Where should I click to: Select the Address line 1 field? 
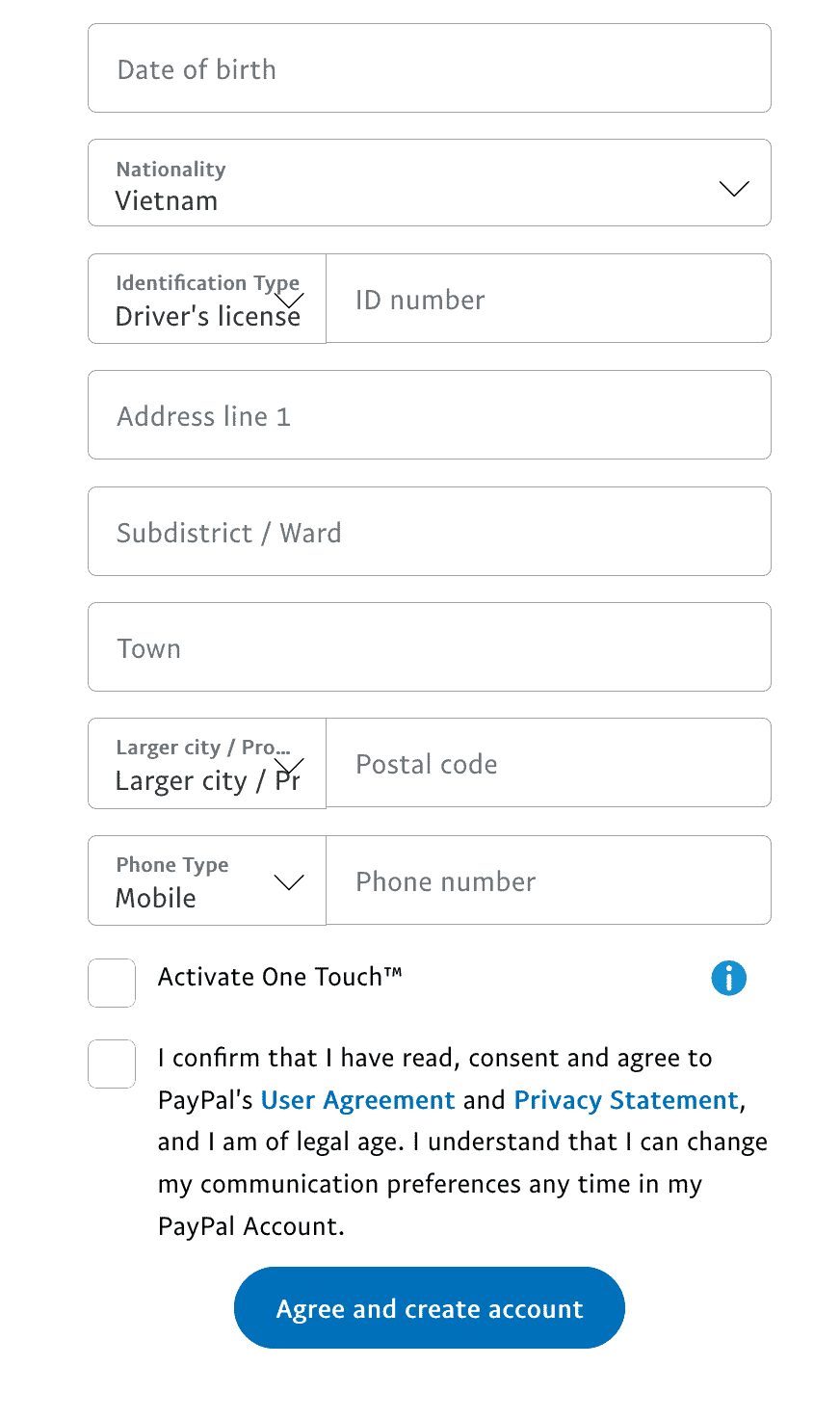pyautogui.click(x=429, y=415)
